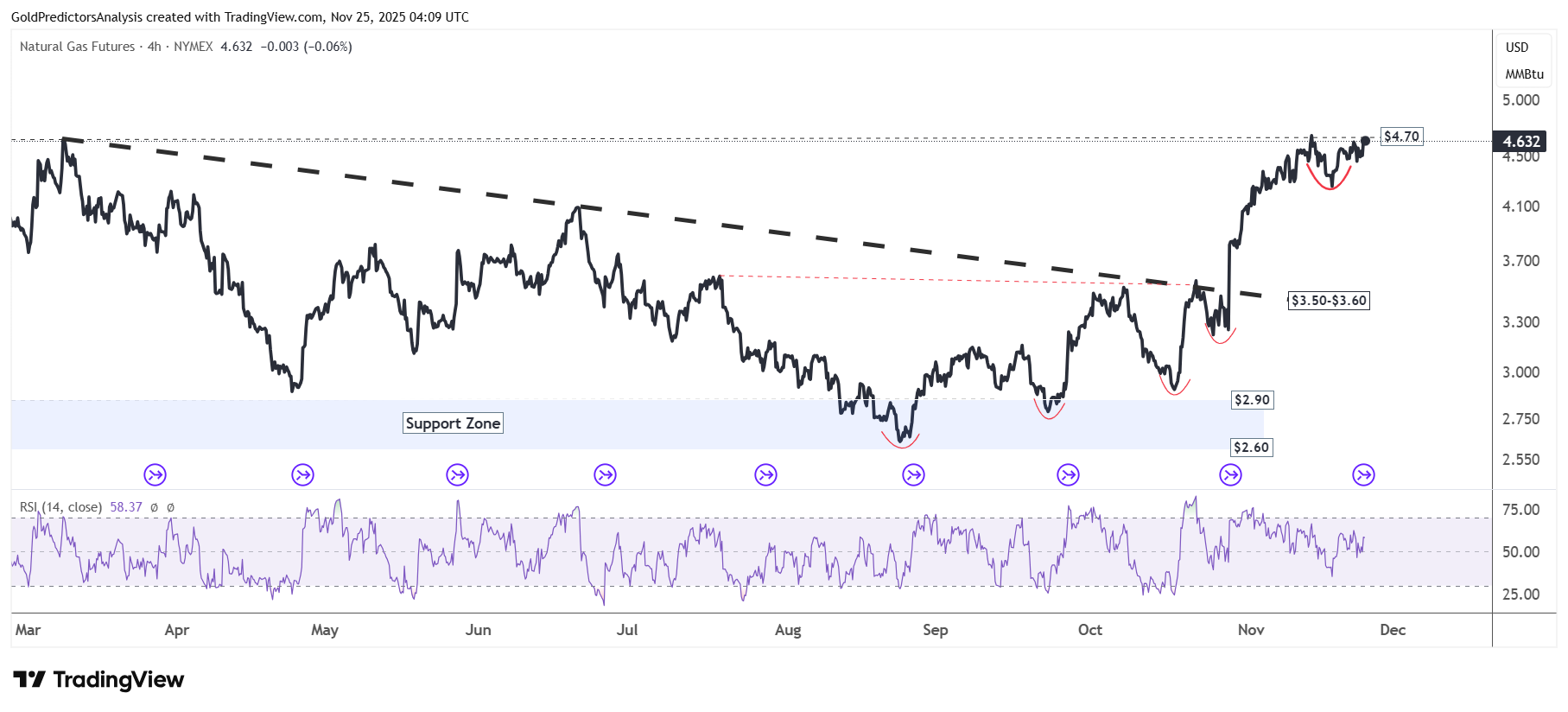1568x712 pixels.
Task: Click the purple event marker before October
Action: 1068,474
